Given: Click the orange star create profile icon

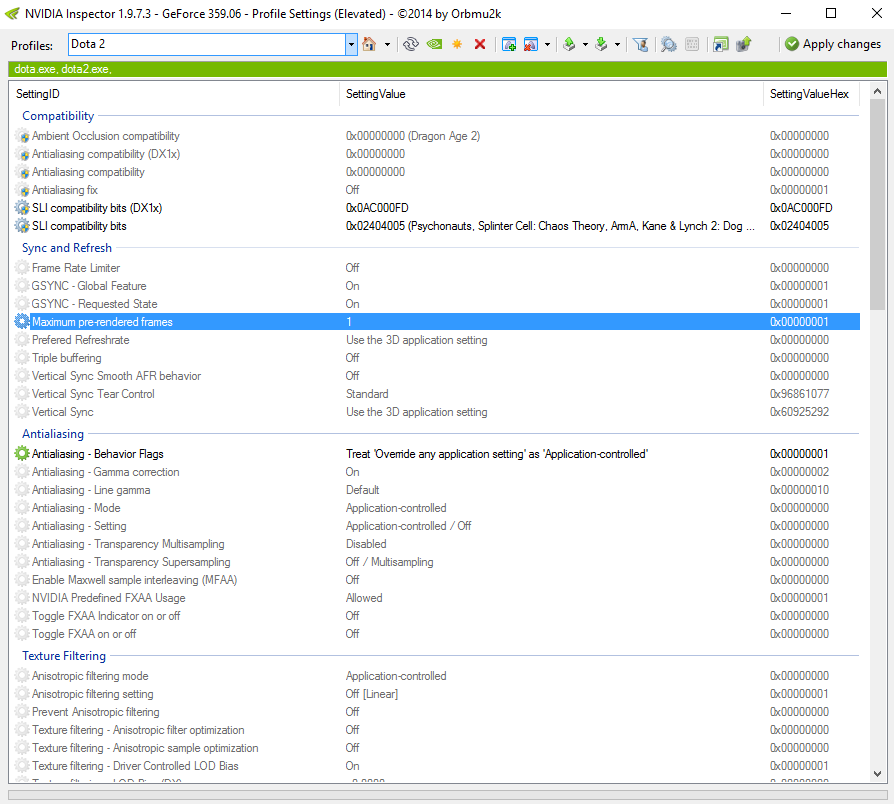Looking at the screenshot, I should 457,44.
